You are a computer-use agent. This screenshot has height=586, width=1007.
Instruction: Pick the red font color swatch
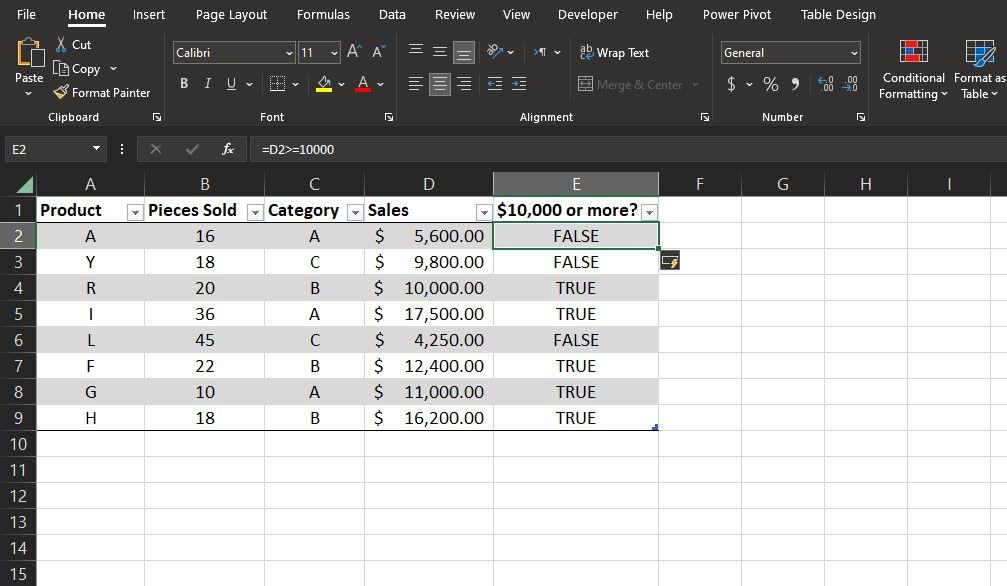(364, 91)
